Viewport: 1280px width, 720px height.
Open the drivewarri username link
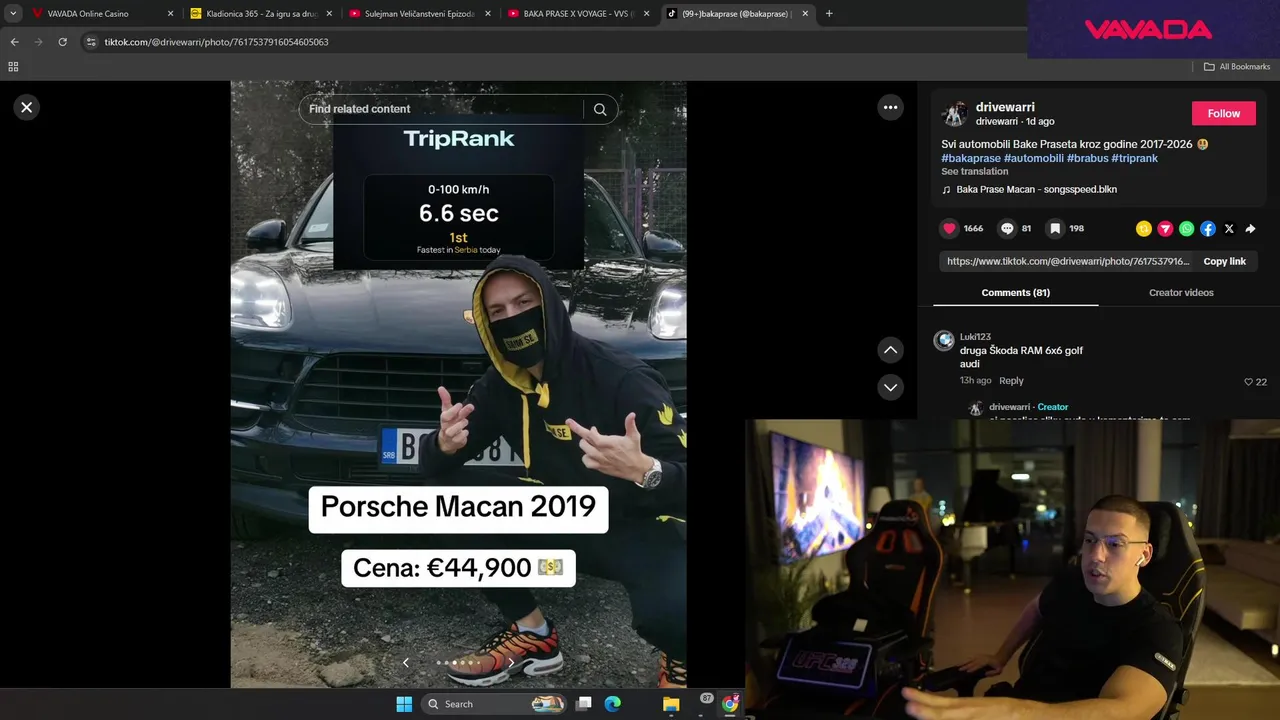(x=1005, y=107)
